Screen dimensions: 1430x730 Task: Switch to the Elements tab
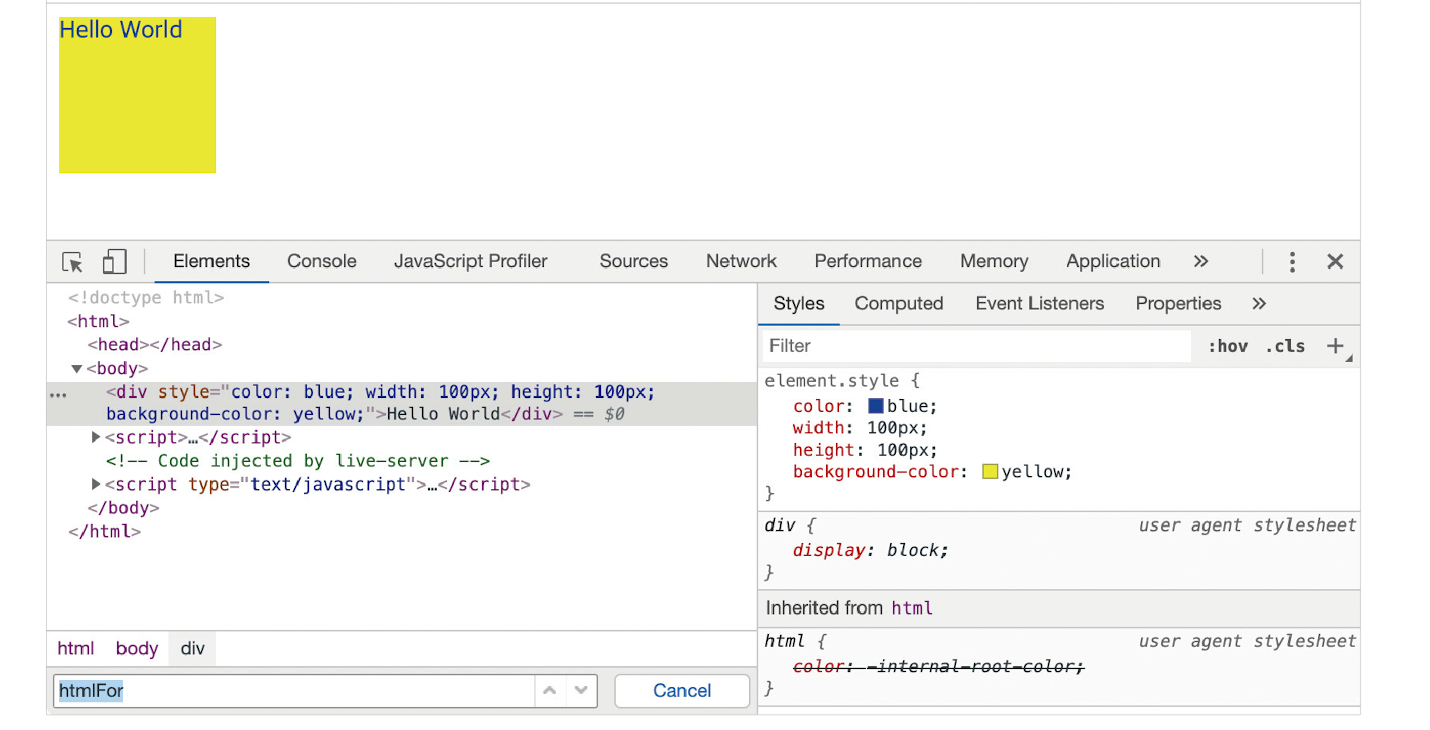click(x=211, y=261)
